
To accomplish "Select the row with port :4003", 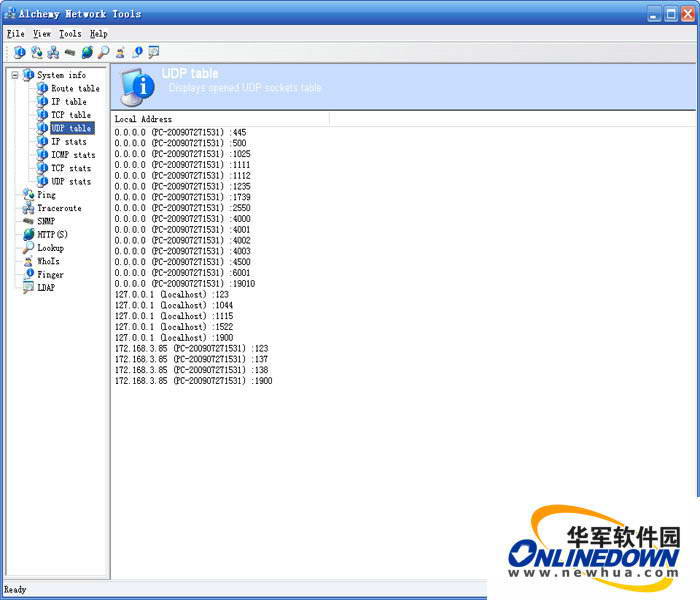I will (183, 251).
